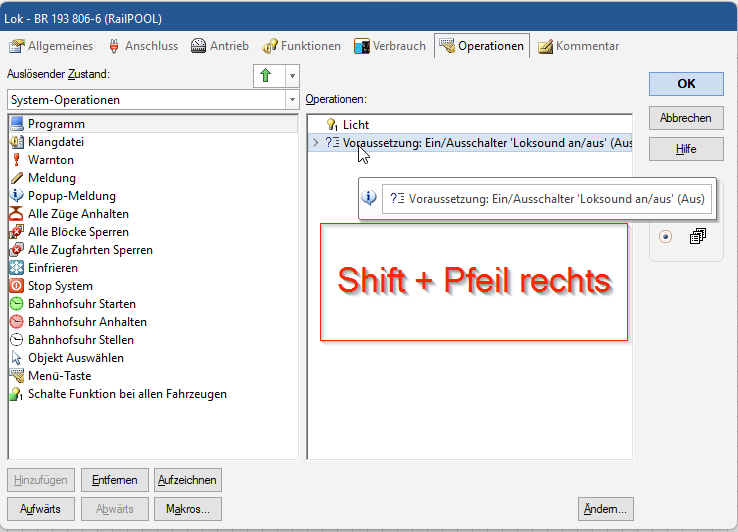Select the radio button below Hilfe
Image resolution: width=738 pixels, height=532 pixels.
coord(666,237)
